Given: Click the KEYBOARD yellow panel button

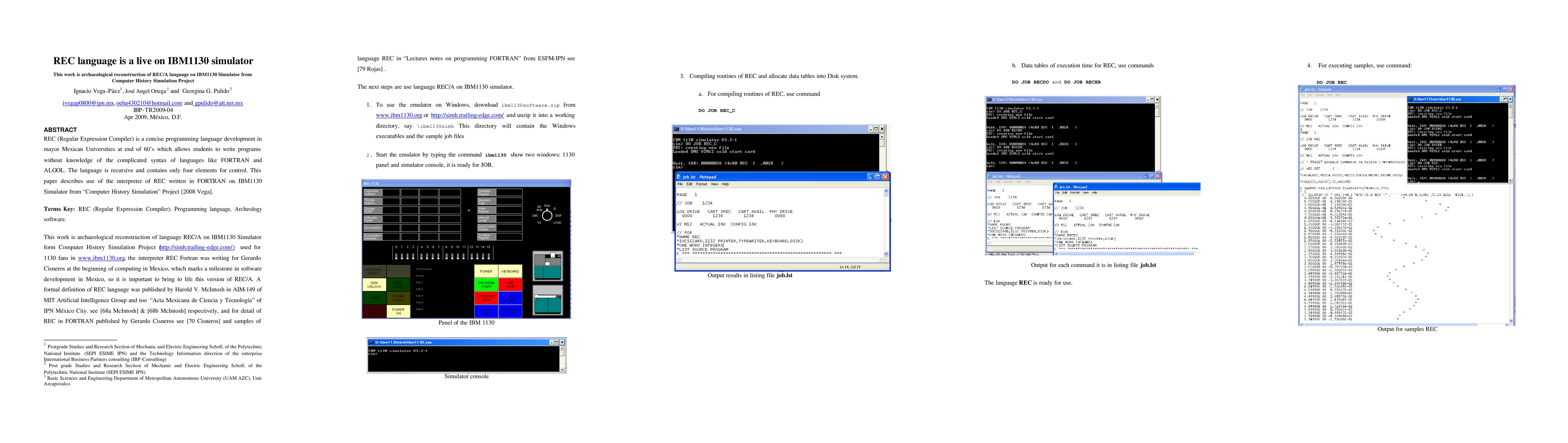Looking at the screenshot, I should click(510, 271).
